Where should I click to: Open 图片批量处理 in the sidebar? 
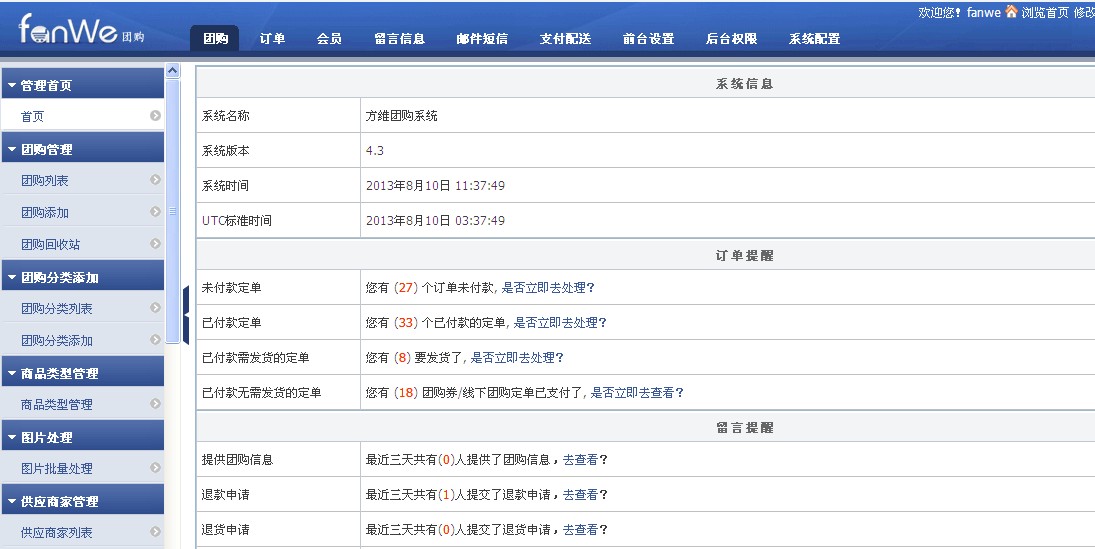(57, 469)
